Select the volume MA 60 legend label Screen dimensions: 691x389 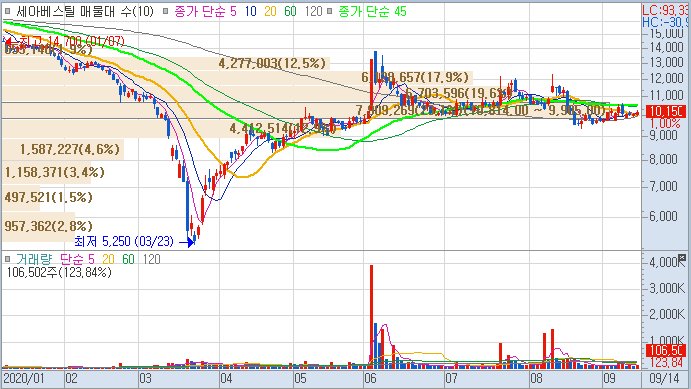(128, 259)
